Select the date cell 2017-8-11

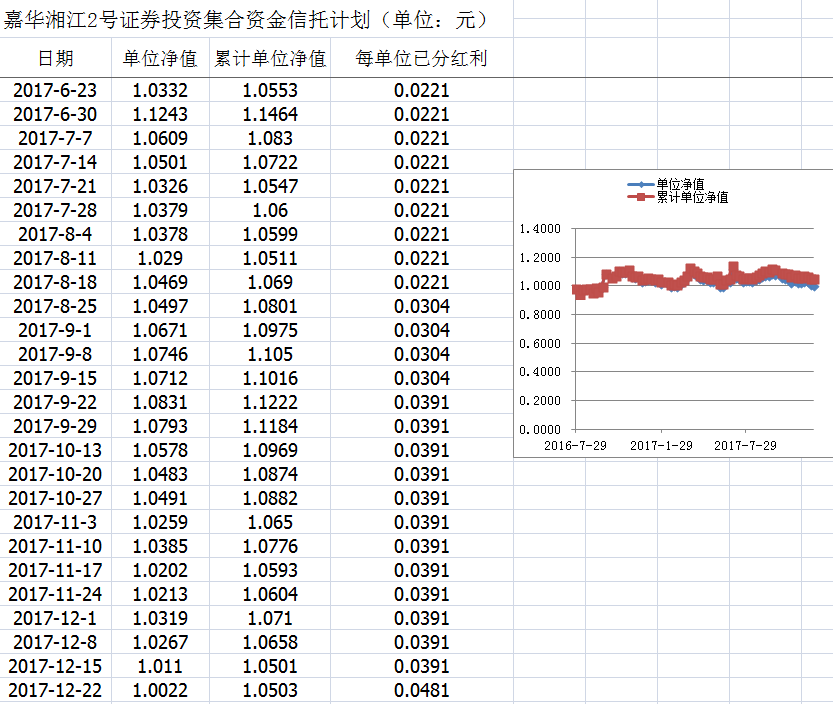[x=55, y=259]
